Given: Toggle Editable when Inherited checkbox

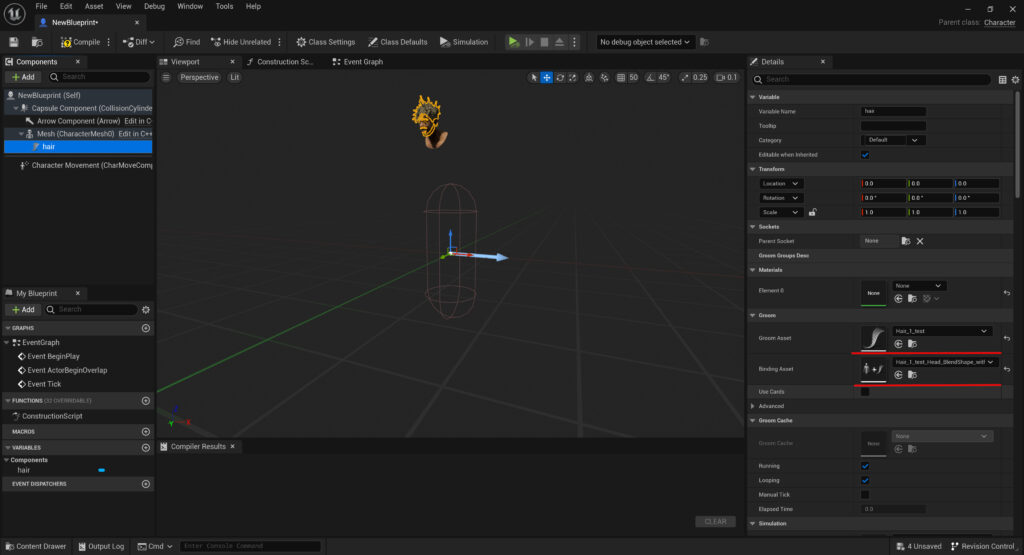Looking at the screenshot, I should 865,155.
